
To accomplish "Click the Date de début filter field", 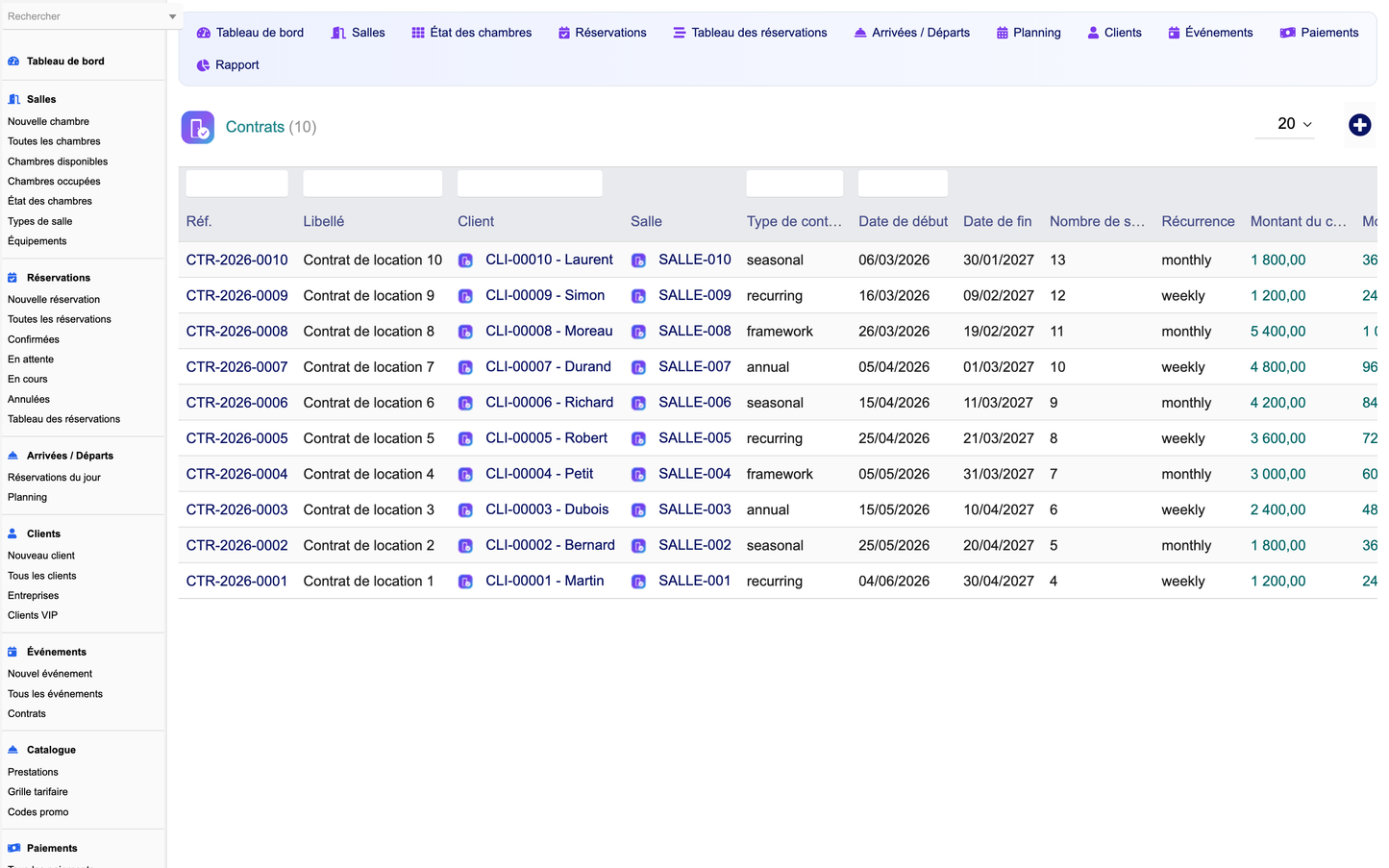I will (x=903, y=184).
